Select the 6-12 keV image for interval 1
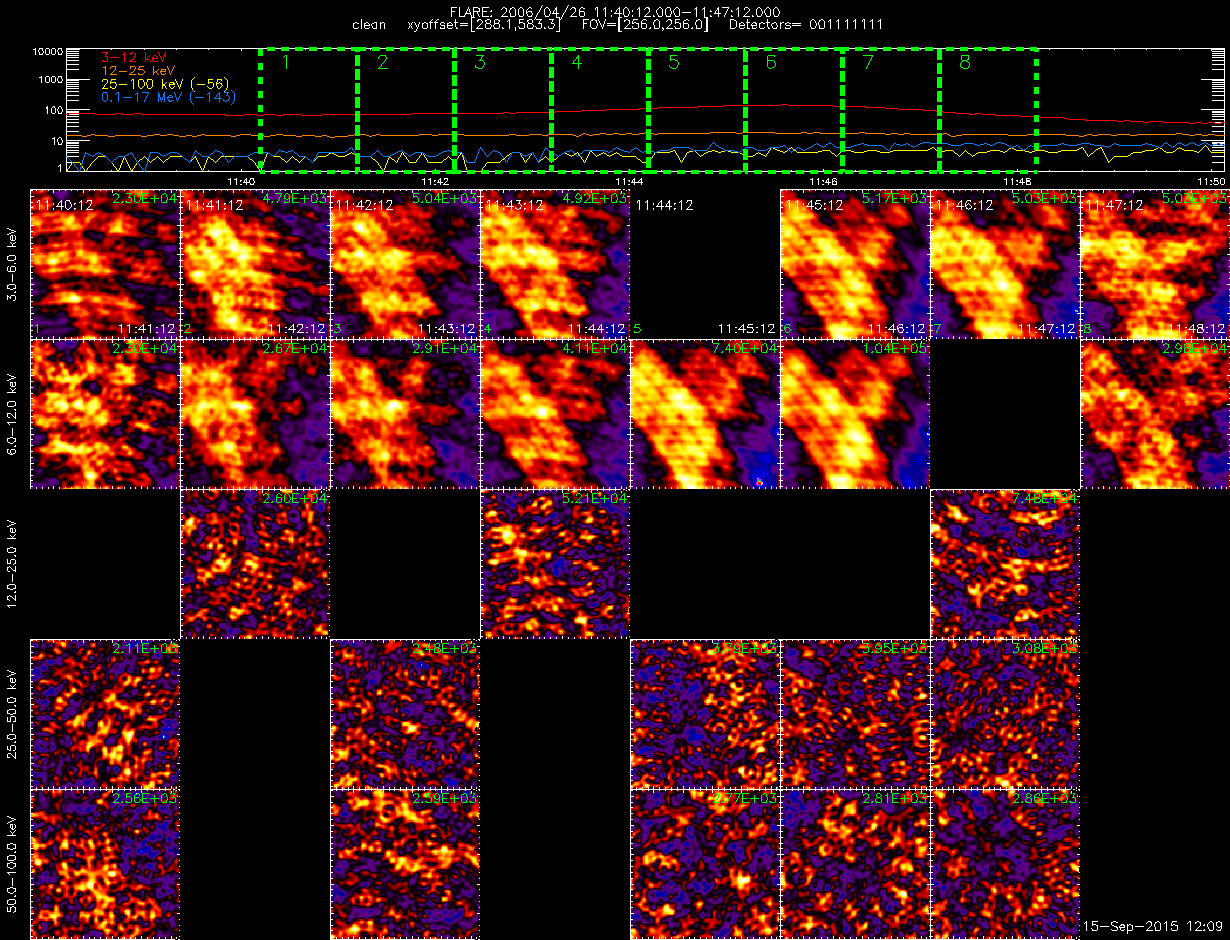The height and width of the screenshot is (940, 1230). click(x=106, y=414)
